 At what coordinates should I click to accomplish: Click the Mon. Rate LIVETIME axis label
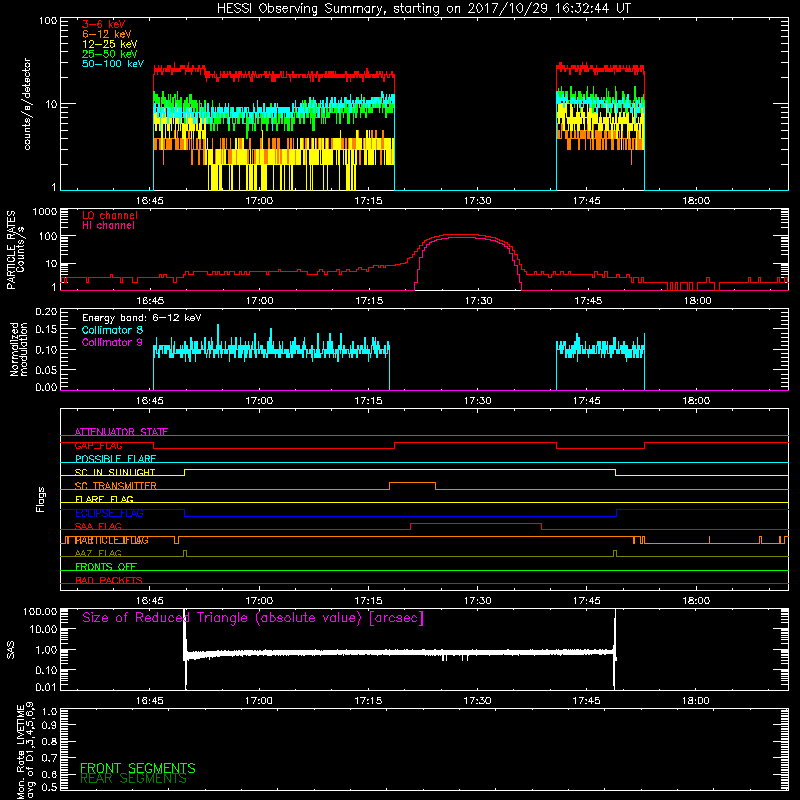pos(26,752)
